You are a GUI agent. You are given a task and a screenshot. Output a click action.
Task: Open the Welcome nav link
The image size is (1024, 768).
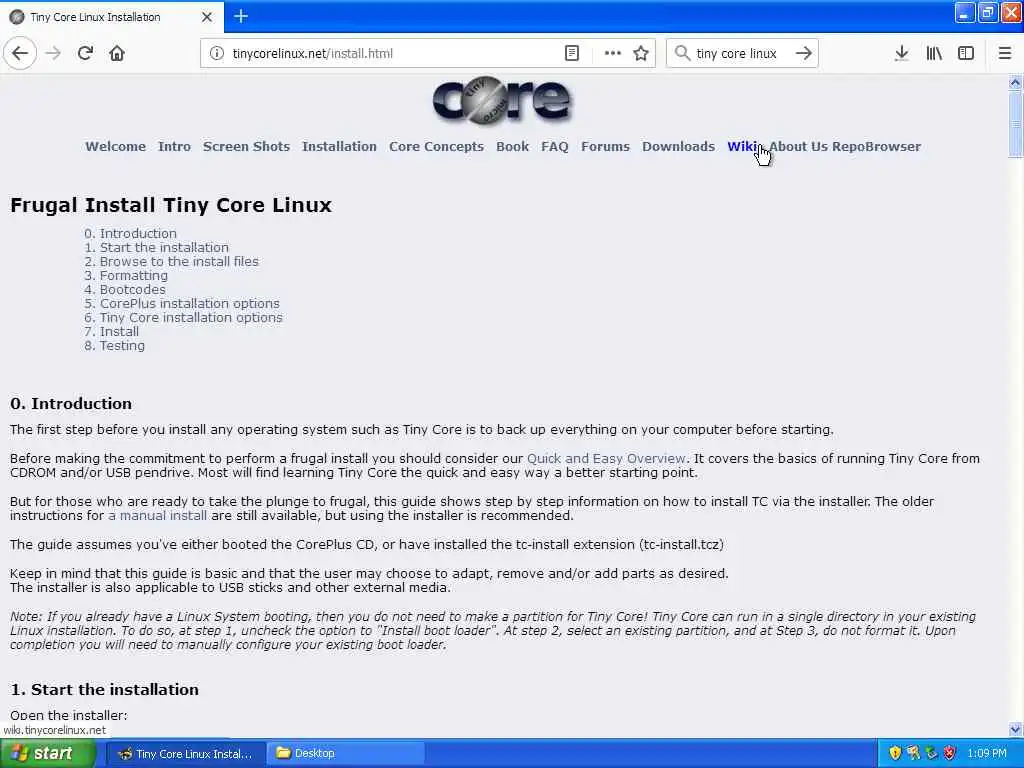(x=116, y=146)
